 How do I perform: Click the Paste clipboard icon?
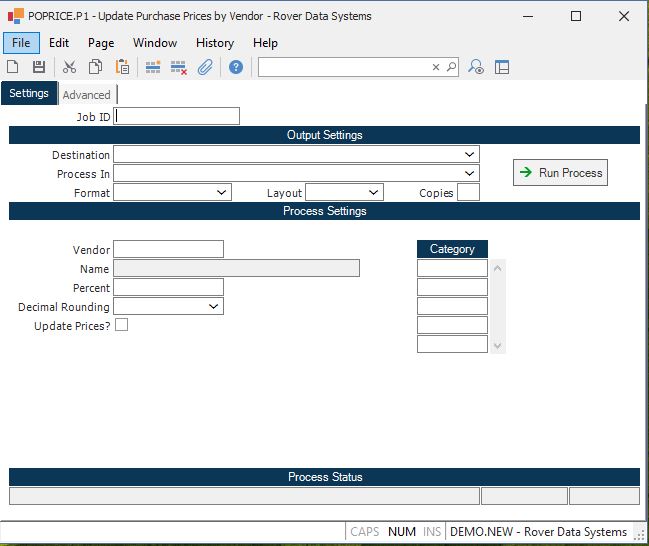[122, 67]
